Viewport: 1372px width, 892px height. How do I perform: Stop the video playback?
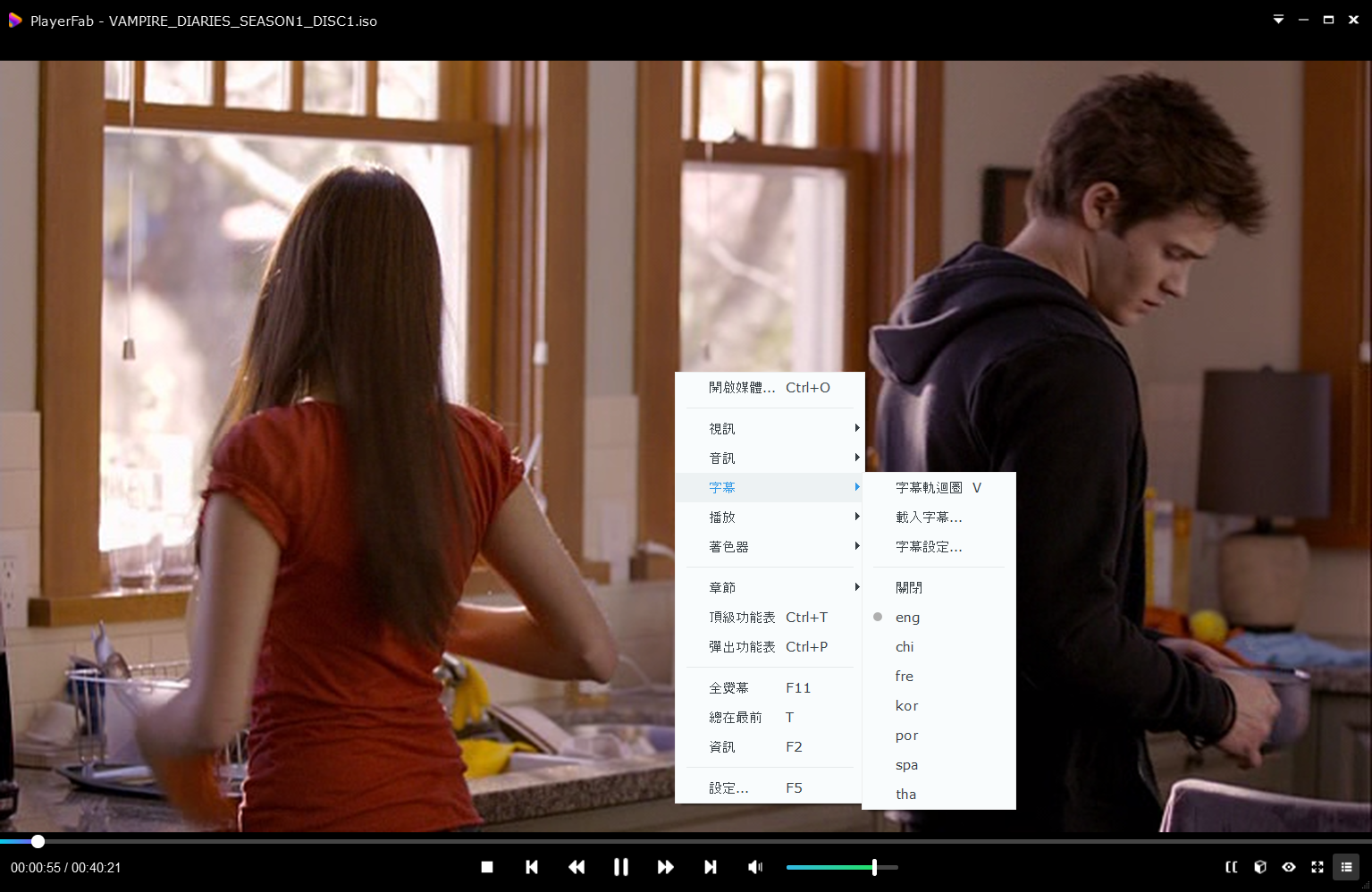[x=487, y=867]
